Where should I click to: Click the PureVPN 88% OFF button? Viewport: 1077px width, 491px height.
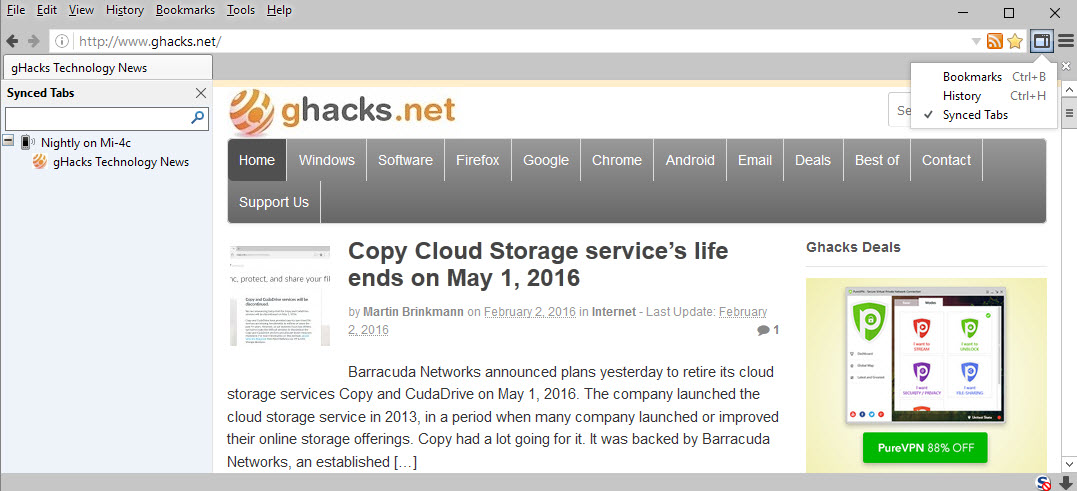(925, 448)
